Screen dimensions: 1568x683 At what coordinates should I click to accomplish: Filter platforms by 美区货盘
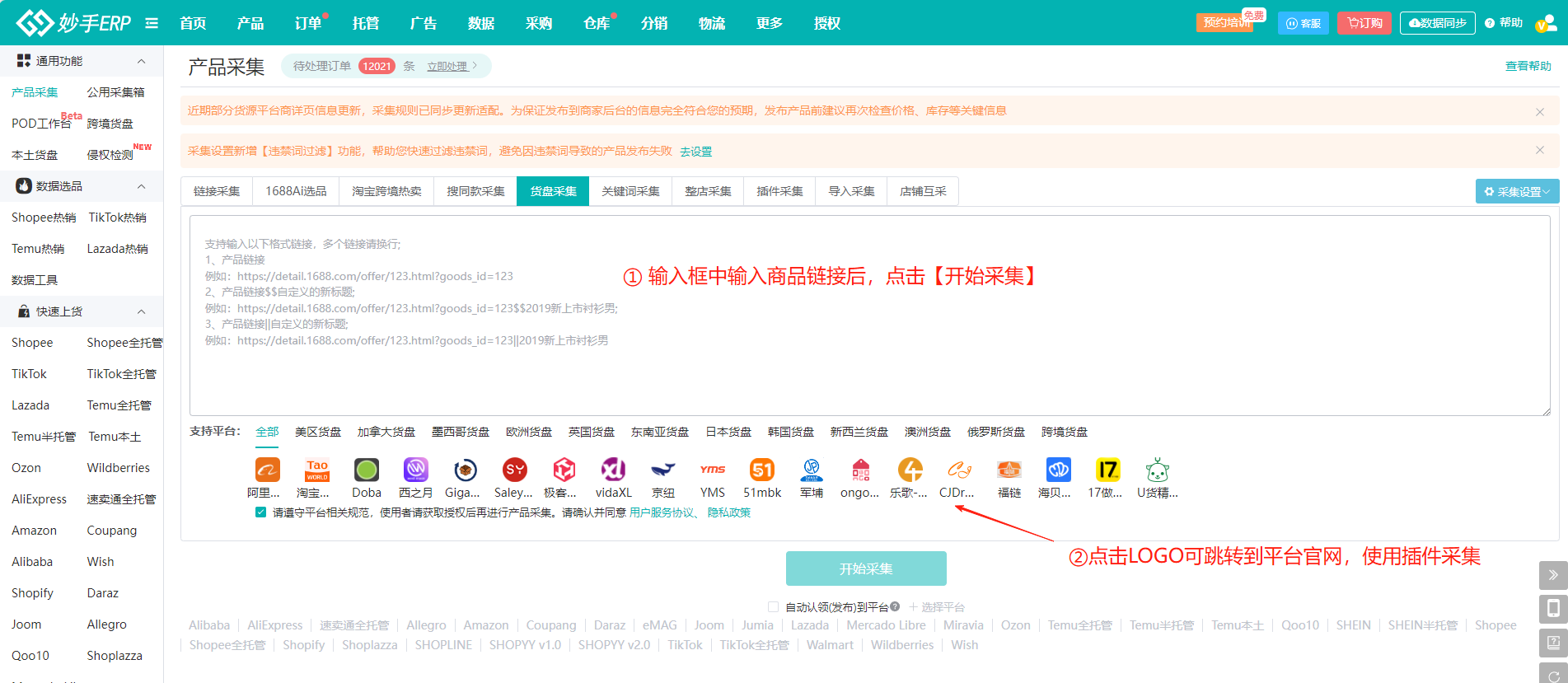click(317, 432)
